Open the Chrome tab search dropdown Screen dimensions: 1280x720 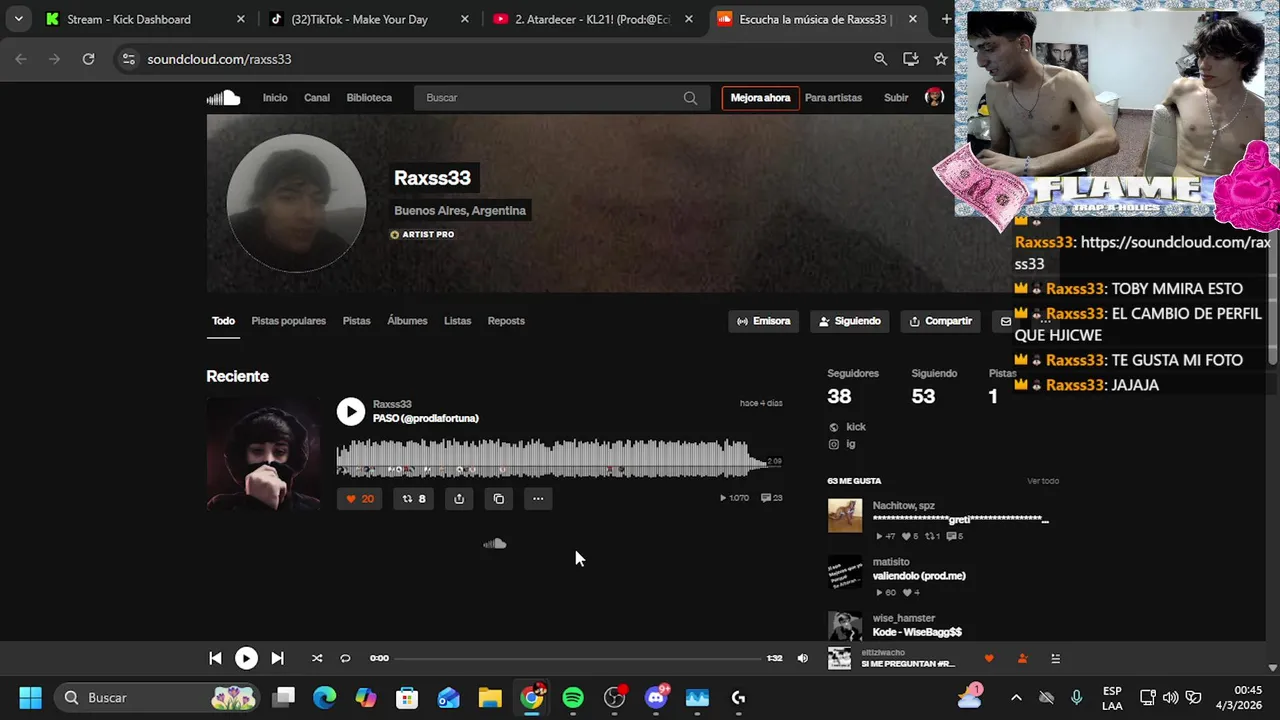pyautogui.click(x=18, y=19)
